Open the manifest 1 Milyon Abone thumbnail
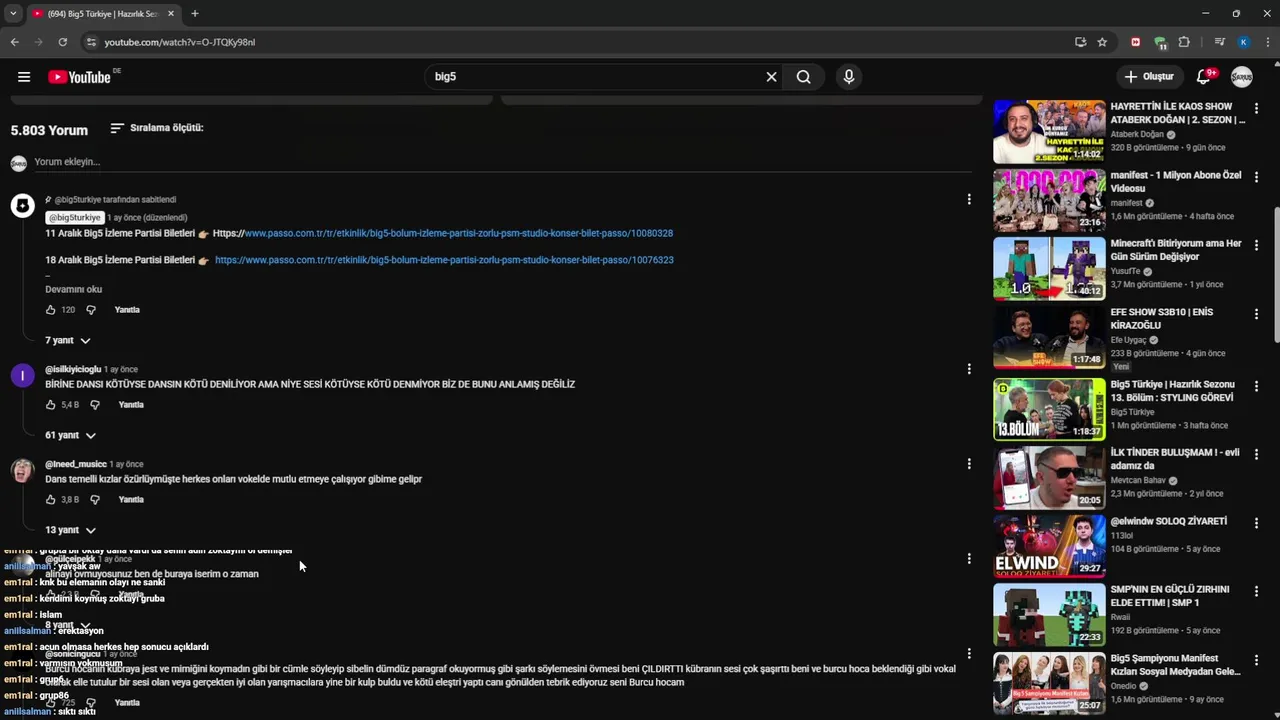 (x=1049, y=200)
